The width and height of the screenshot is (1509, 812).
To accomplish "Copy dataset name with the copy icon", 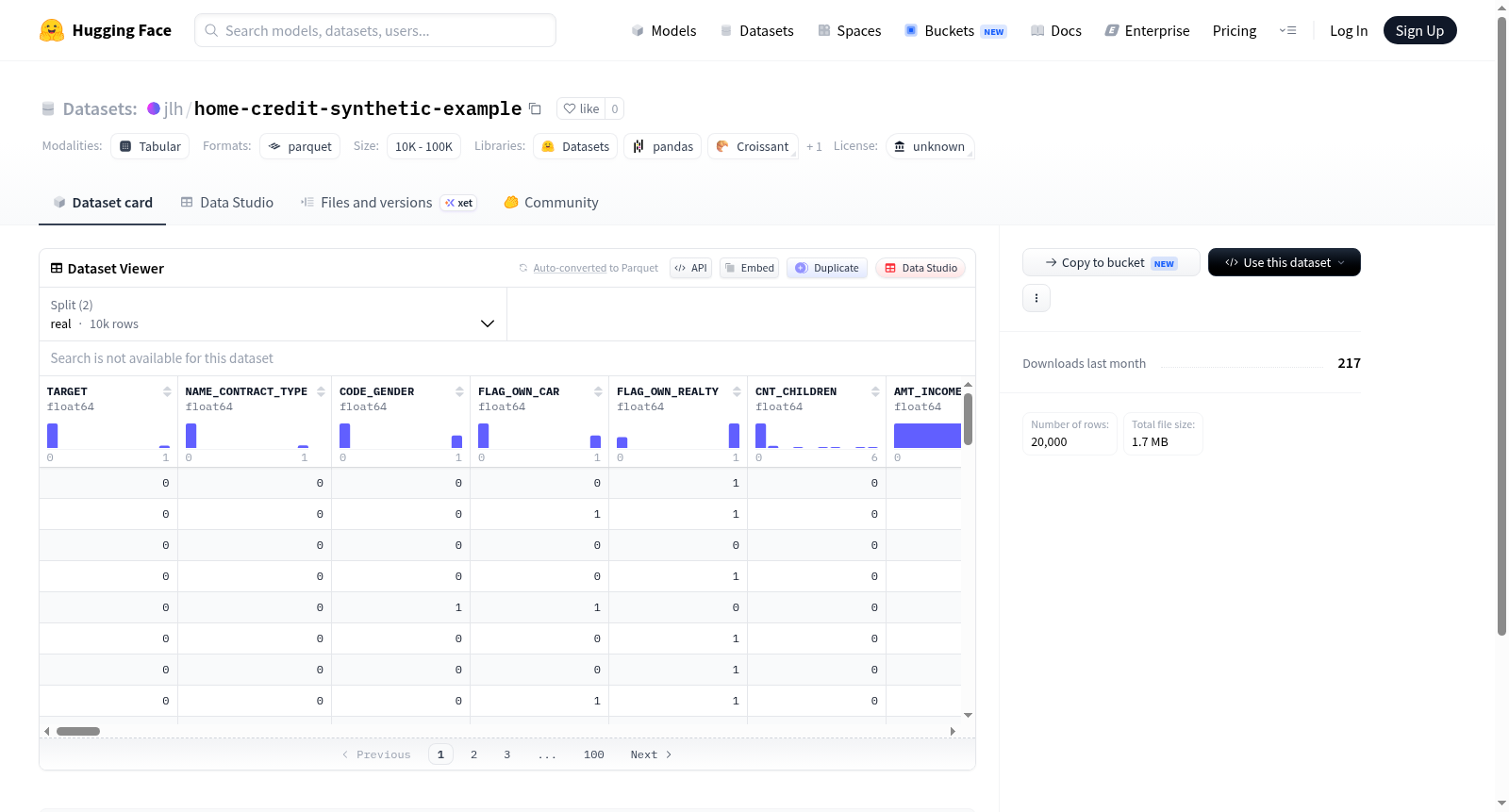I will click(x=535, y=108).
